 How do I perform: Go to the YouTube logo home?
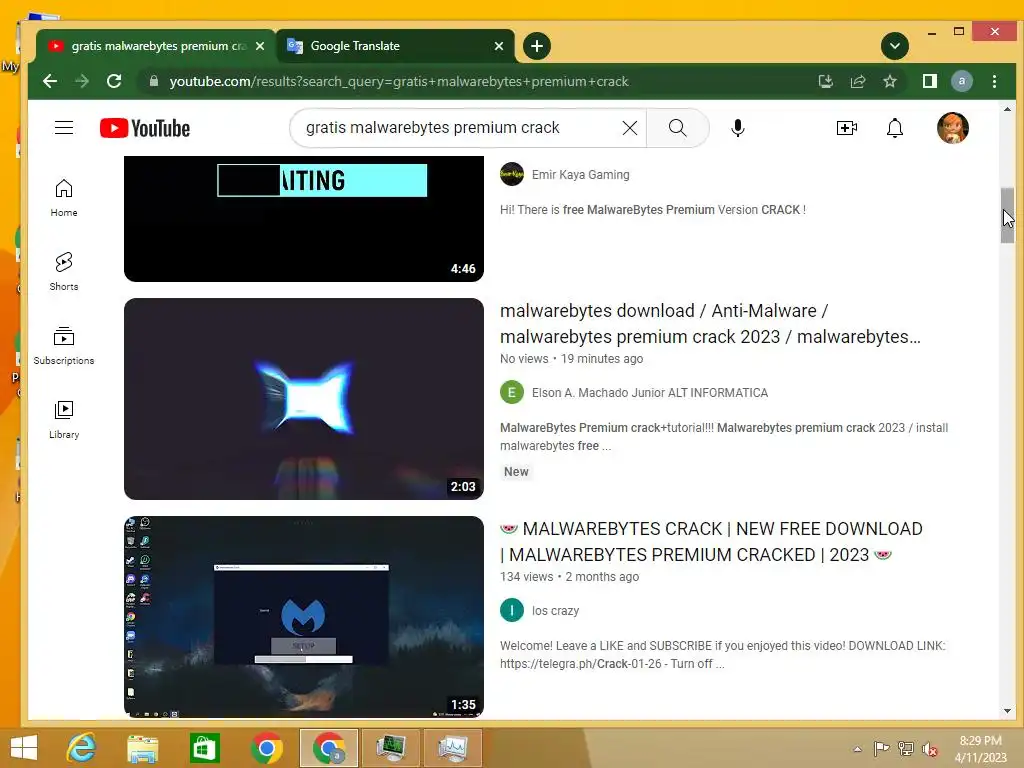click(145, 128)
